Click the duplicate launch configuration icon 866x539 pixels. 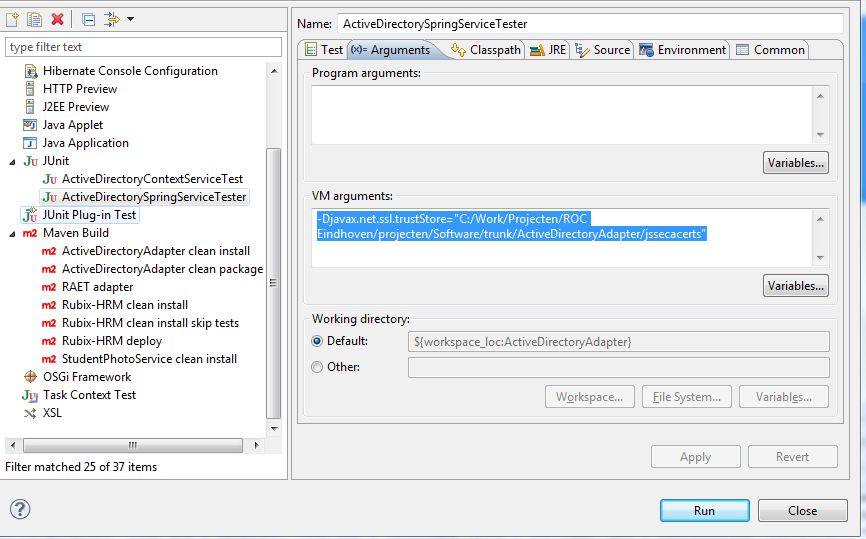tap(35, 19)
